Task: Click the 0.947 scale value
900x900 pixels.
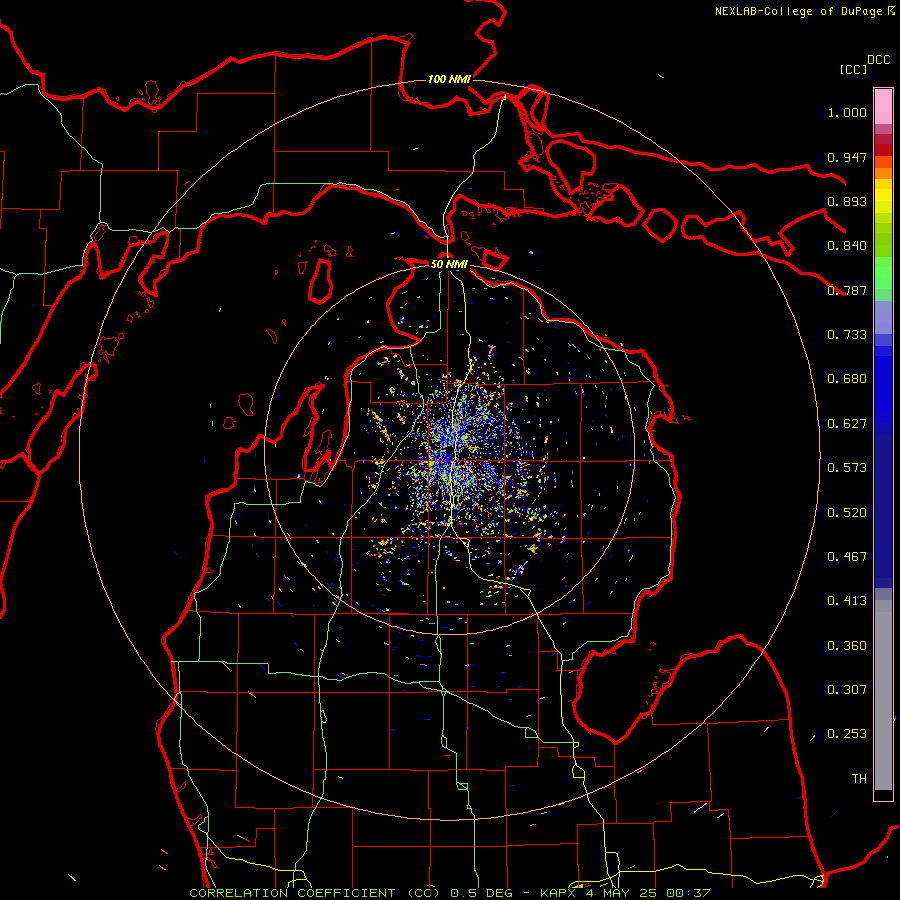Action: tap(847, 157)
